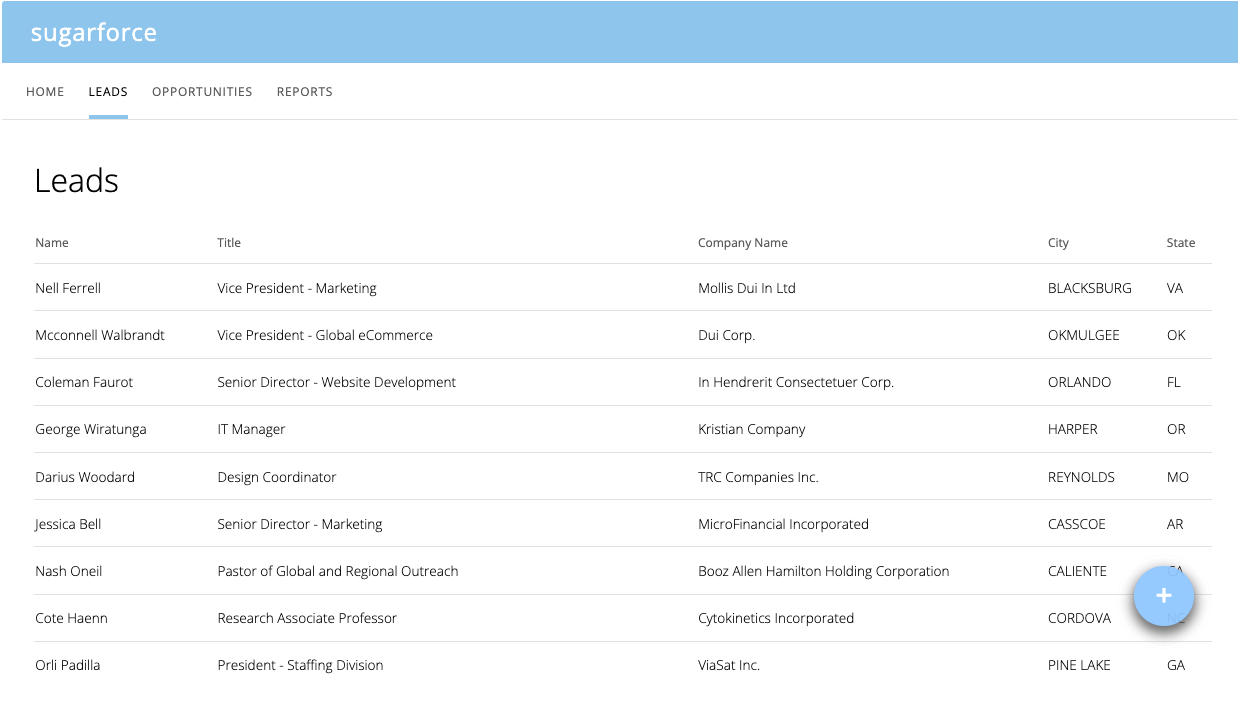The width and height of the screenshot is (1238, 713).
Task: Click the Senior Director - Marketing title
Action: 300,524
